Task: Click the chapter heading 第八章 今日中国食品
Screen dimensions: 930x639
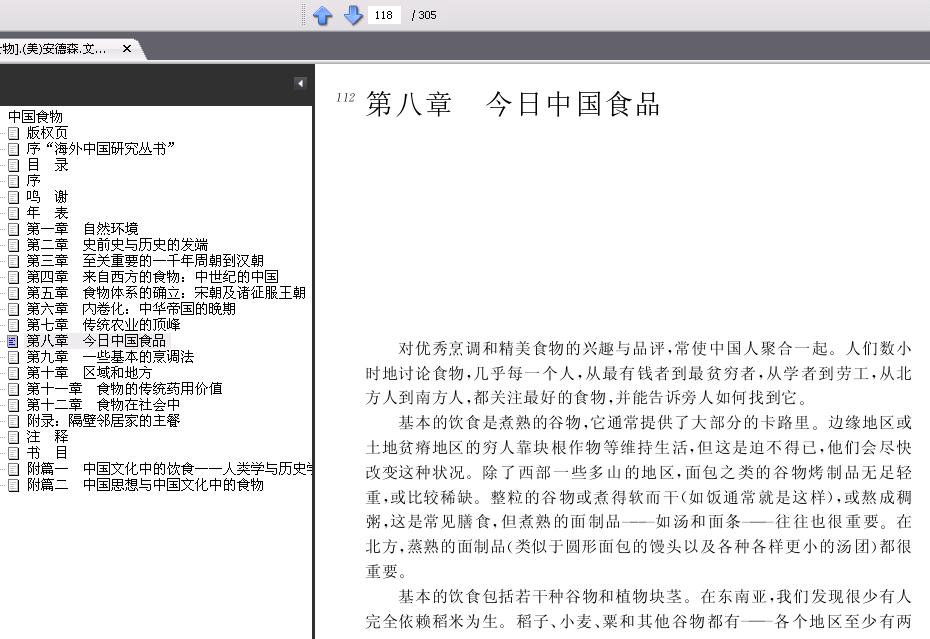Action: (512, 104)
